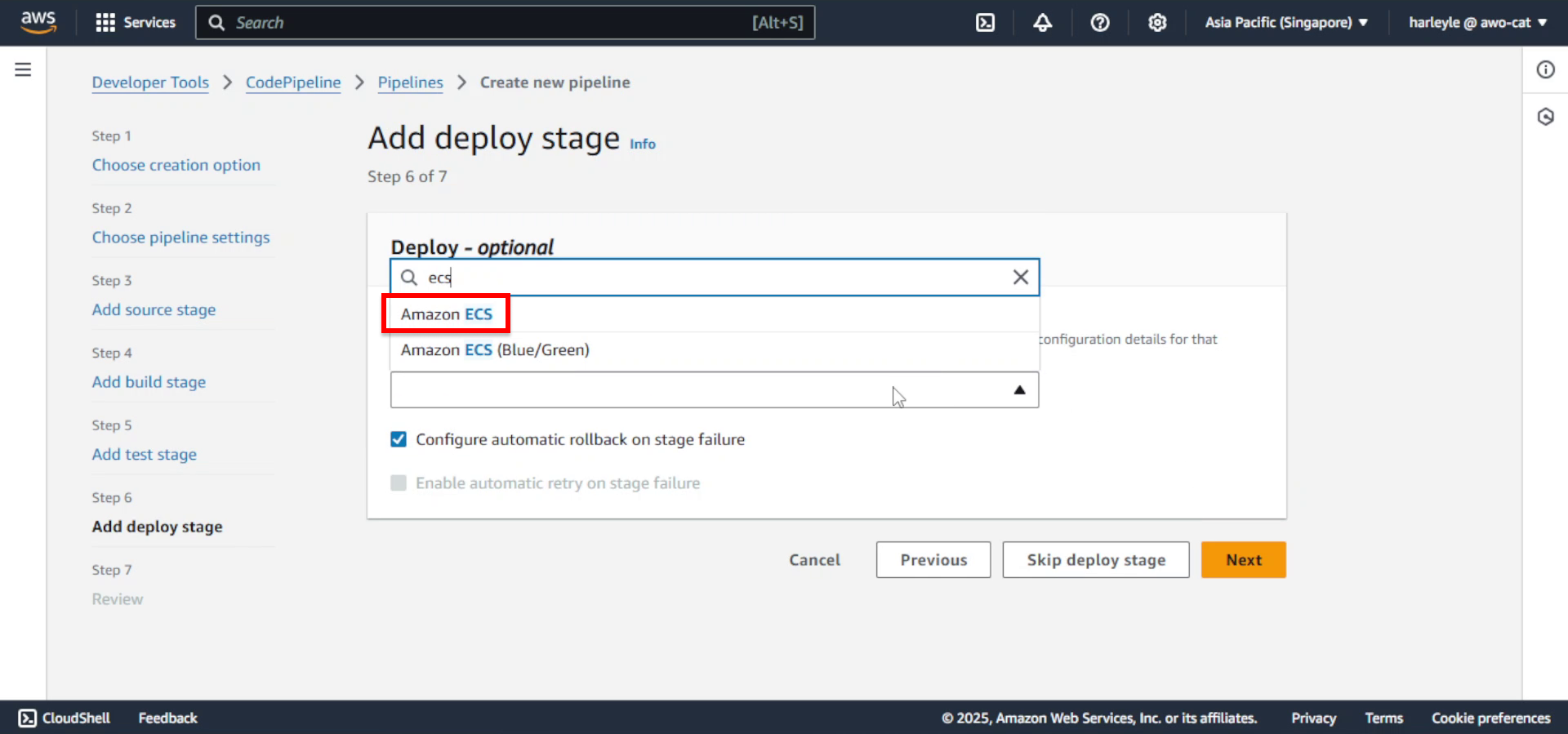The width and height of the screenshot is (1568, 734).
Task: Open Feedback in the footer
Action: (x=167, y=718)
